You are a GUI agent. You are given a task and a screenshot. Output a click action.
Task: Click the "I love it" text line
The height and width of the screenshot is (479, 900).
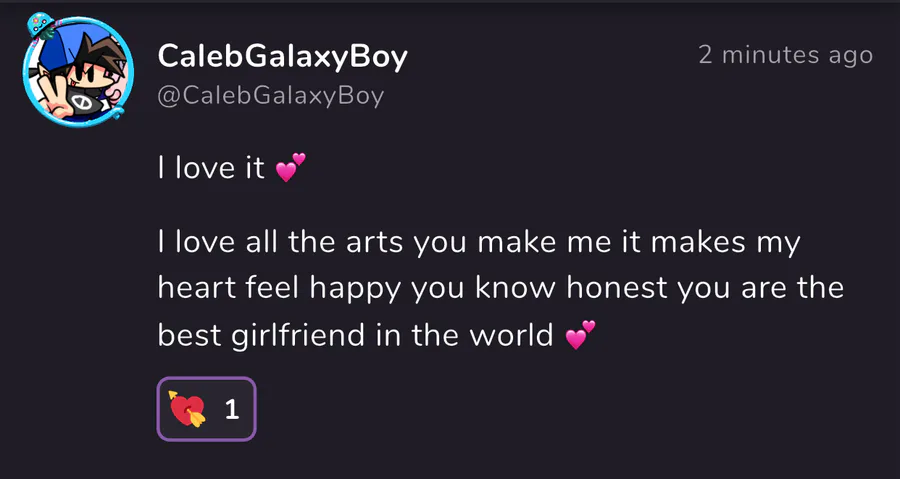point(211,169)
